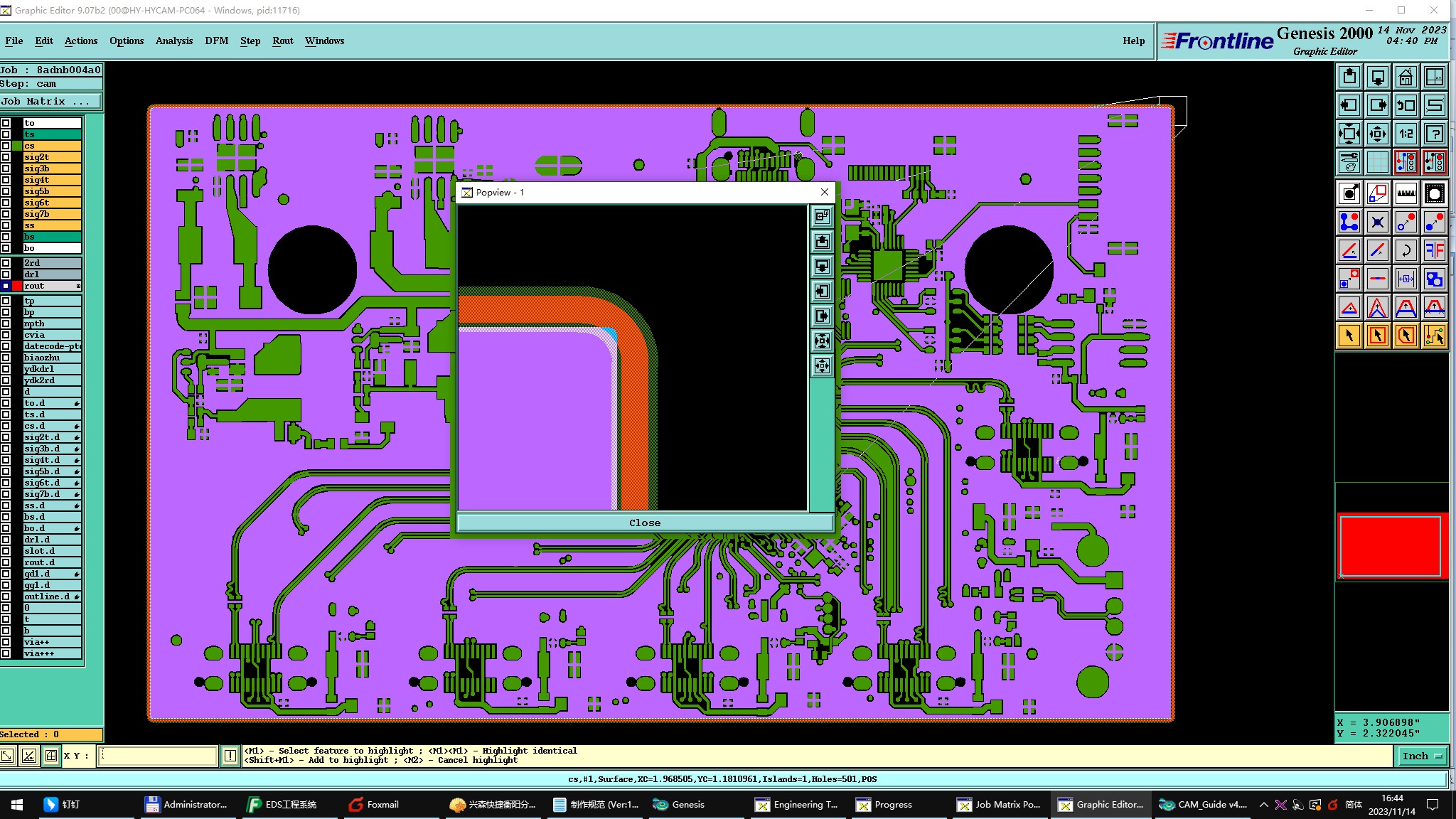Click the 1:2 zoom icon

(x=1406, y=134)
